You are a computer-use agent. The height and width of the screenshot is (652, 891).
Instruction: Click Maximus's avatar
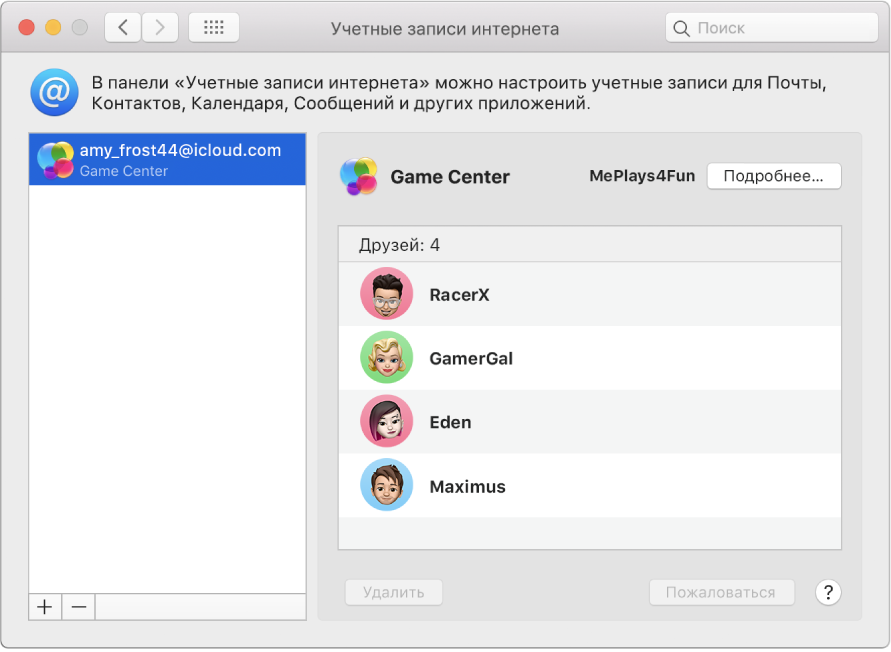tap(386, 485)
